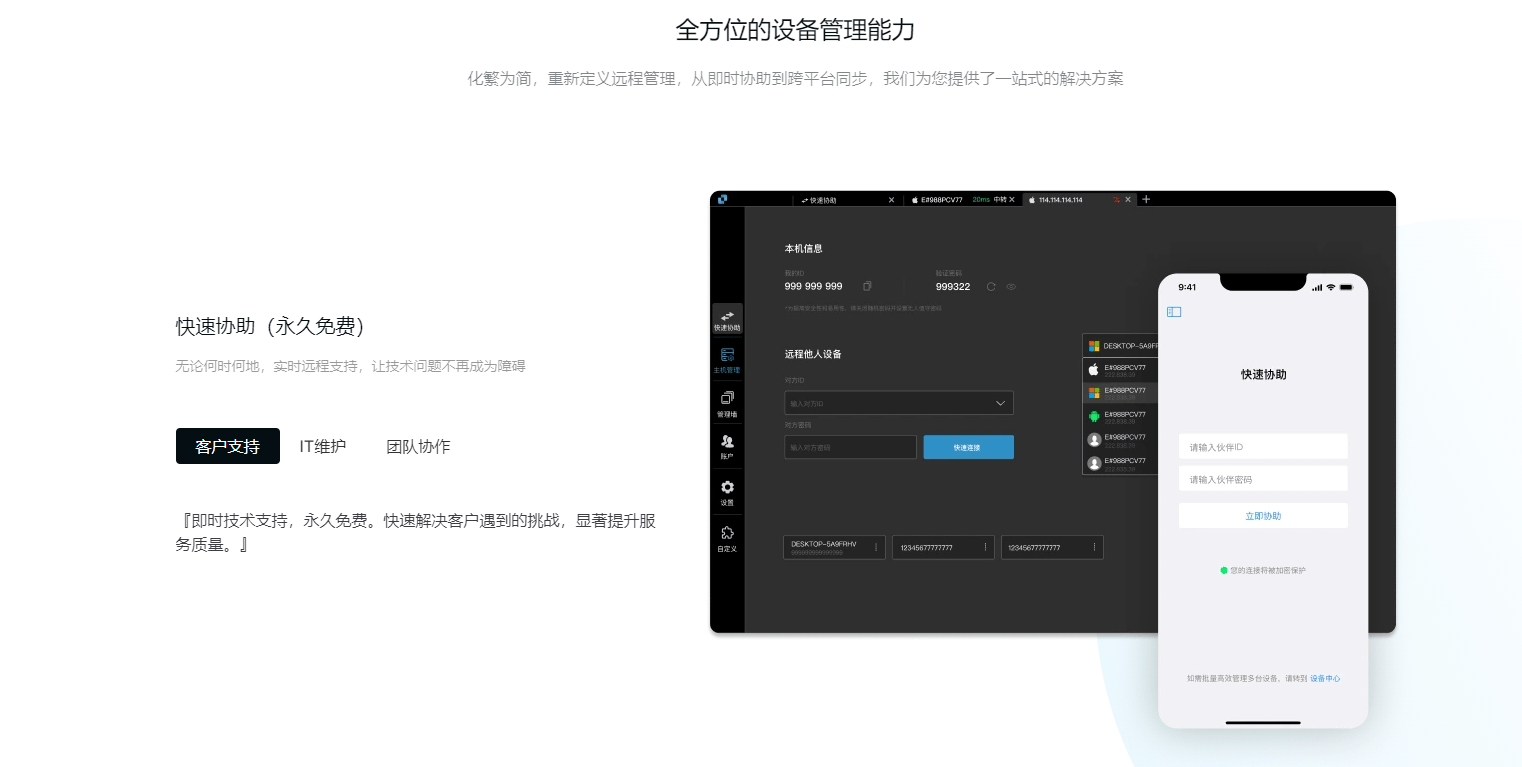Click the app logo in the title bar
The image size is (1522, 767).
click(x=723, y=199)
